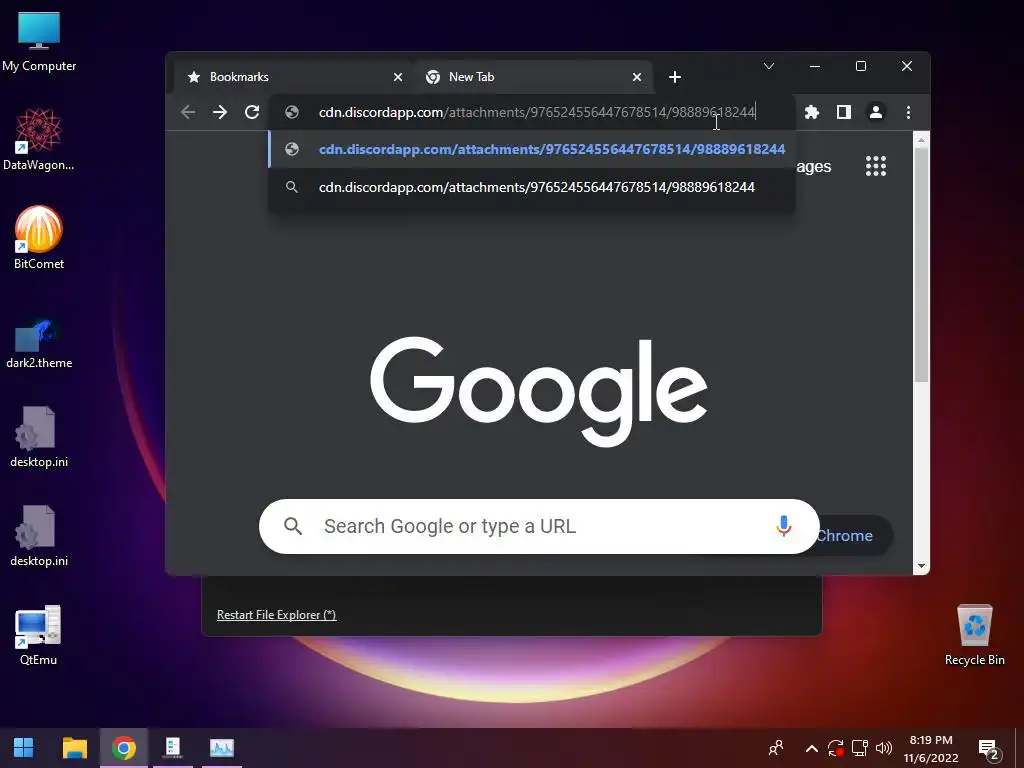The height and width of the screenshot is (768, 1024).
Task: Click the Chrome button behind the search box
Action: (x=856, y=536)
